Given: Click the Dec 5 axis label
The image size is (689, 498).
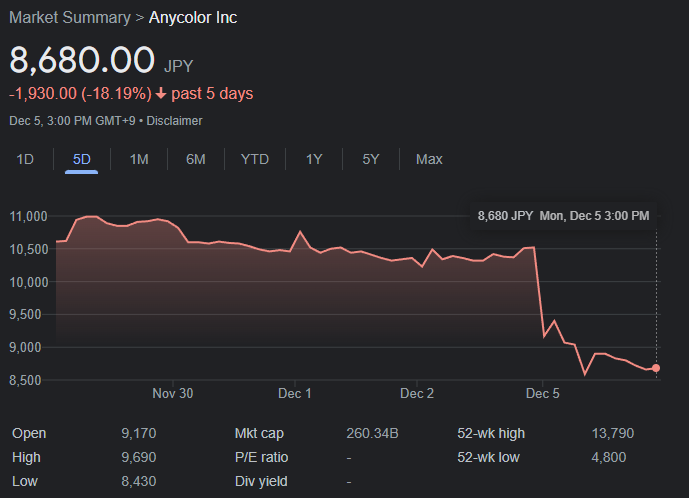Looking at the screenshot, I should pos(543,393).
